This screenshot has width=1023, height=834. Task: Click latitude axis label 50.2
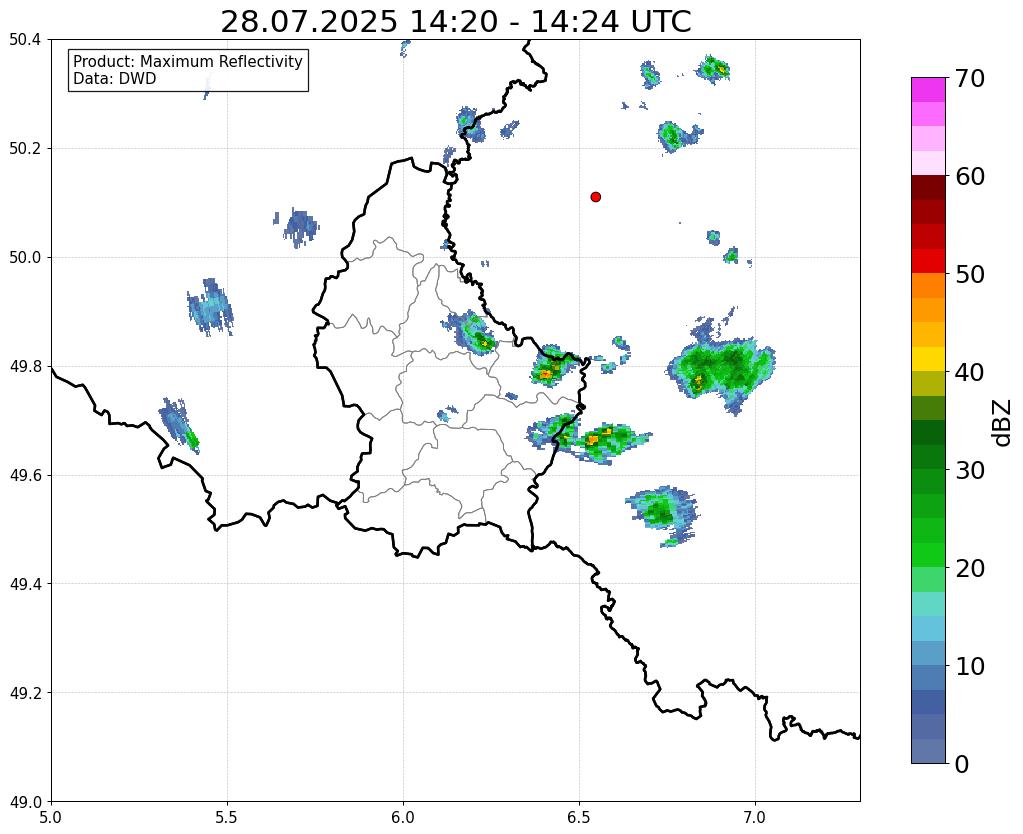point(25,149)
